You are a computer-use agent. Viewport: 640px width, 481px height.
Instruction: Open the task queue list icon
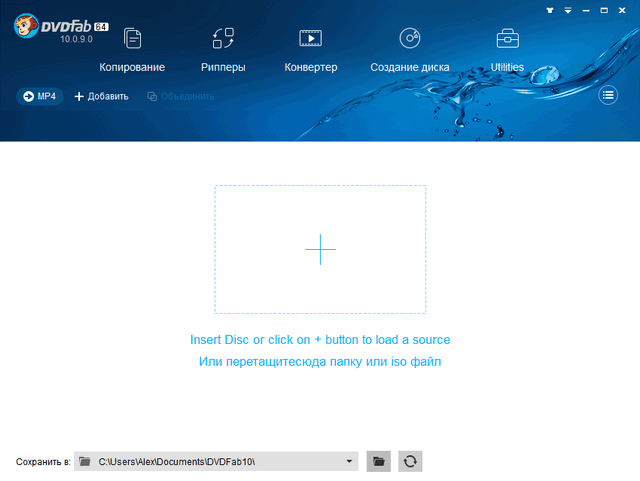click(608, 95)
